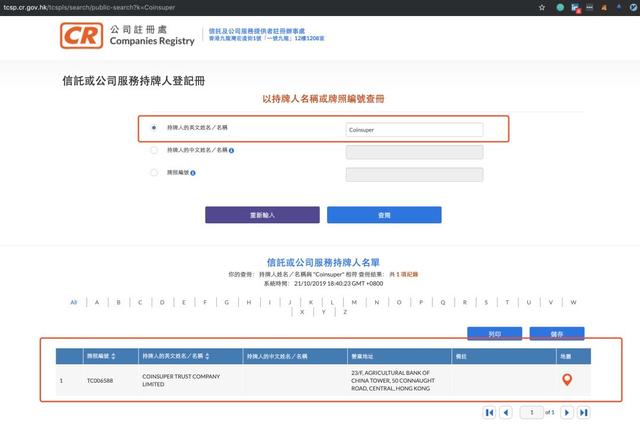The image size is (640, 433).
Task: Click the 列印 print button
Action: point(494,334)
